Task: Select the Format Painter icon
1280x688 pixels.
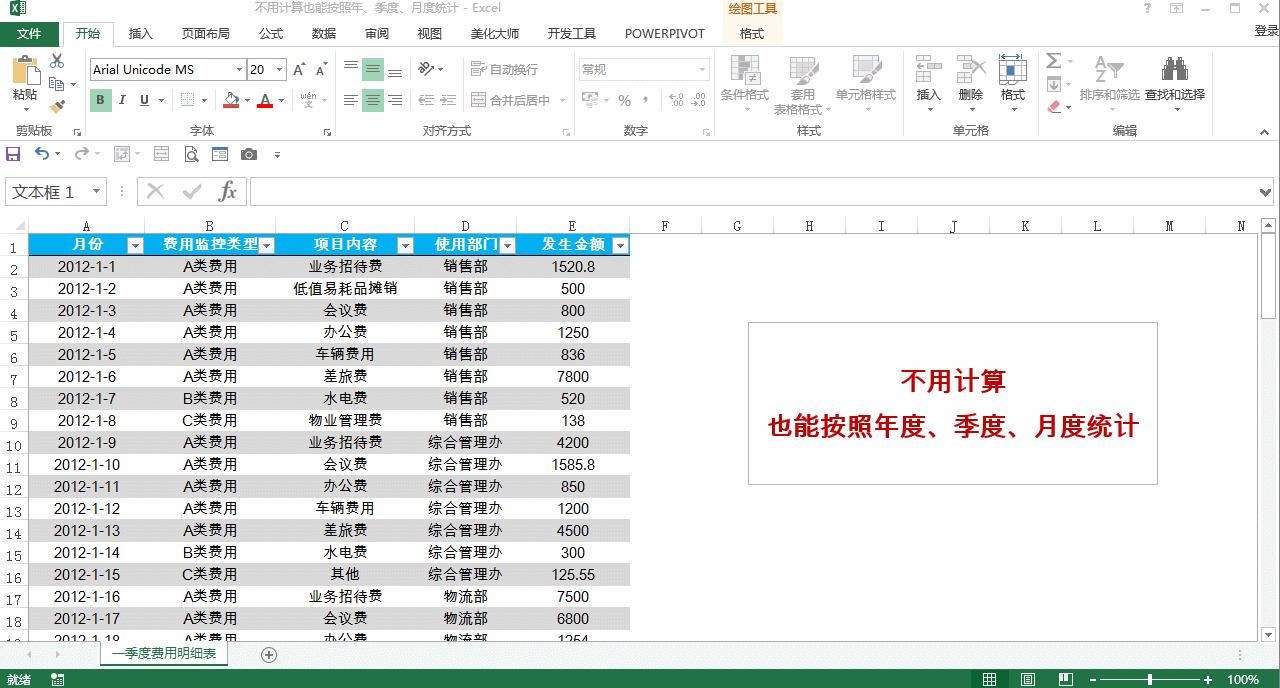Action: click(56, 107)
